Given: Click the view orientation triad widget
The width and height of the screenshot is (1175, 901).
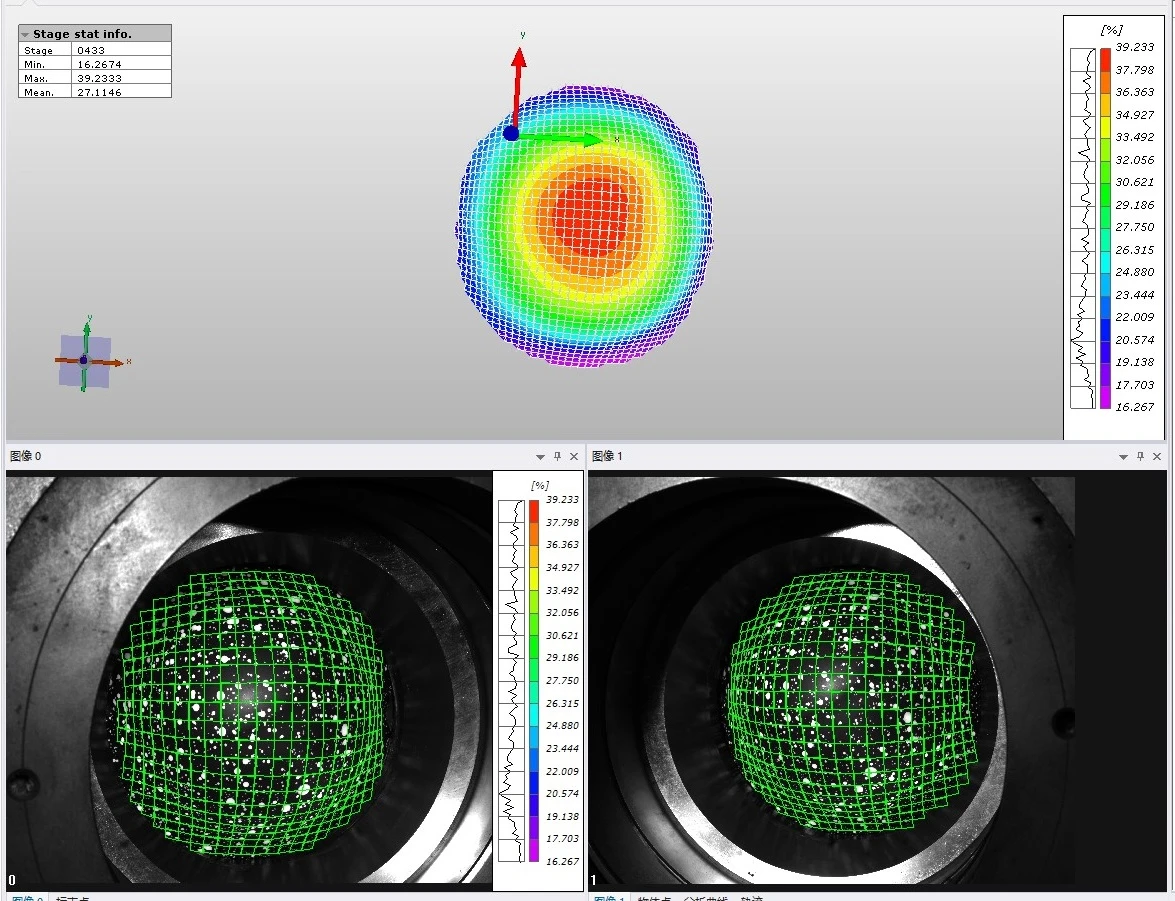Looking at the screenshot, I should pyautogui.click(x=86, y=359).
